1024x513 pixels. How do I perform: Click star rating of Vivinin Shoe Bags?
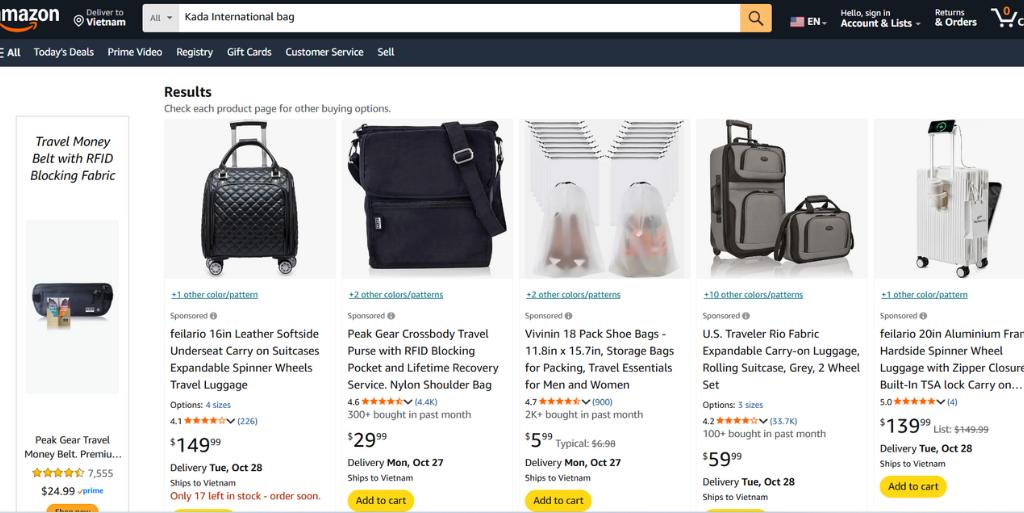click(556, 402)
